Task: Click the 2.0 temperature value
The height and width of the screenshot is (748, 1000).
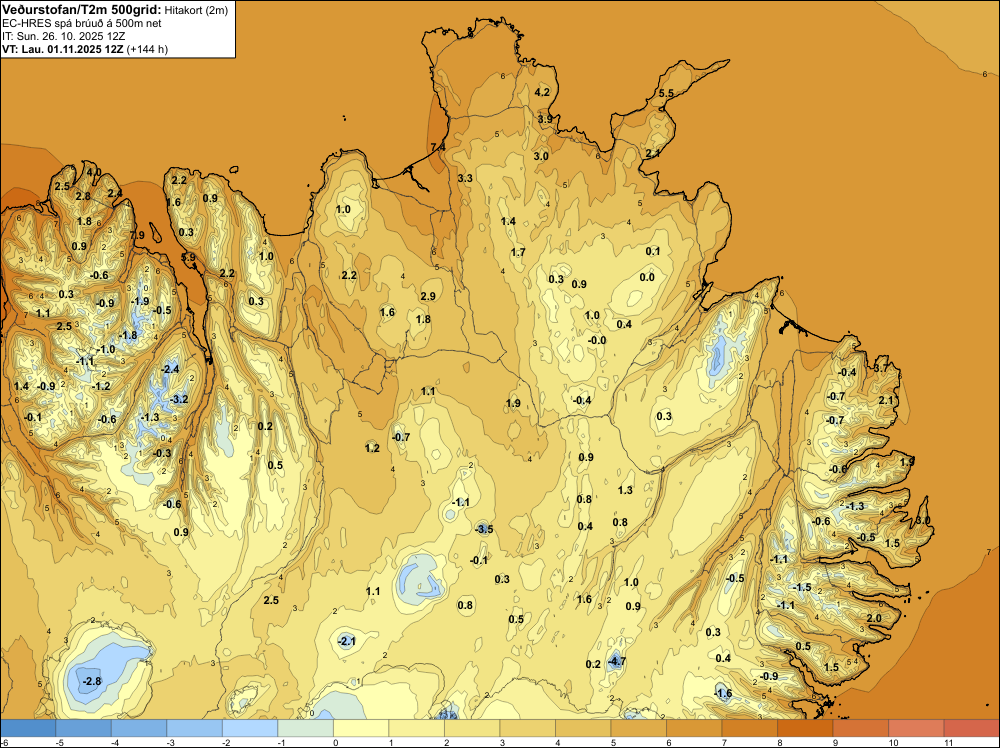Action: pos(874,618)
